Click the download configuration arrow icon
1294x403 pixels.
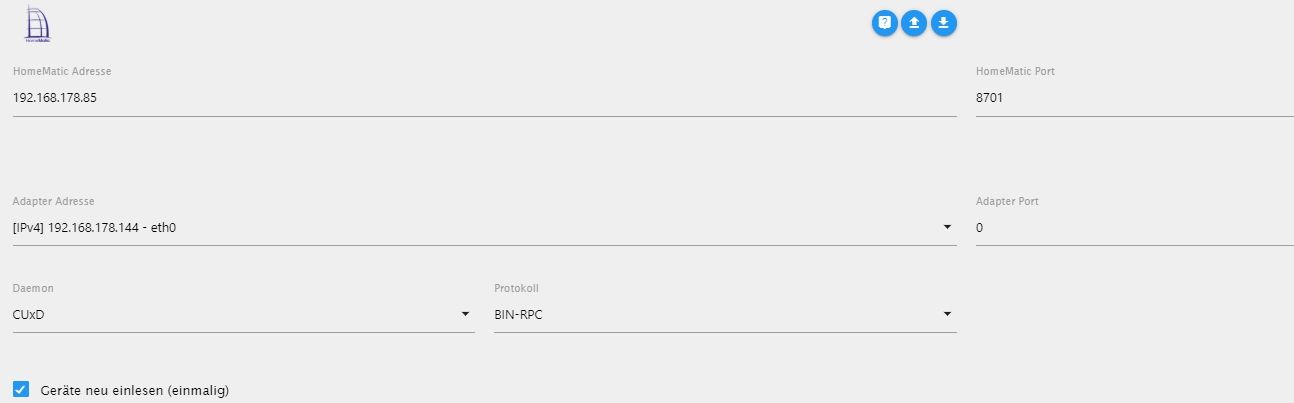(944, 23)
